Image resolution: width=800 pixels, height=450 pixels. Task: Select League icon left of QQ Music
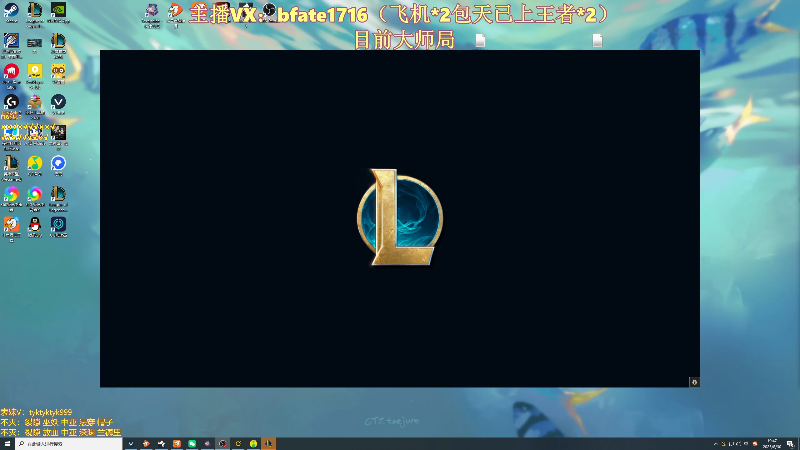[x=11, y=163]
